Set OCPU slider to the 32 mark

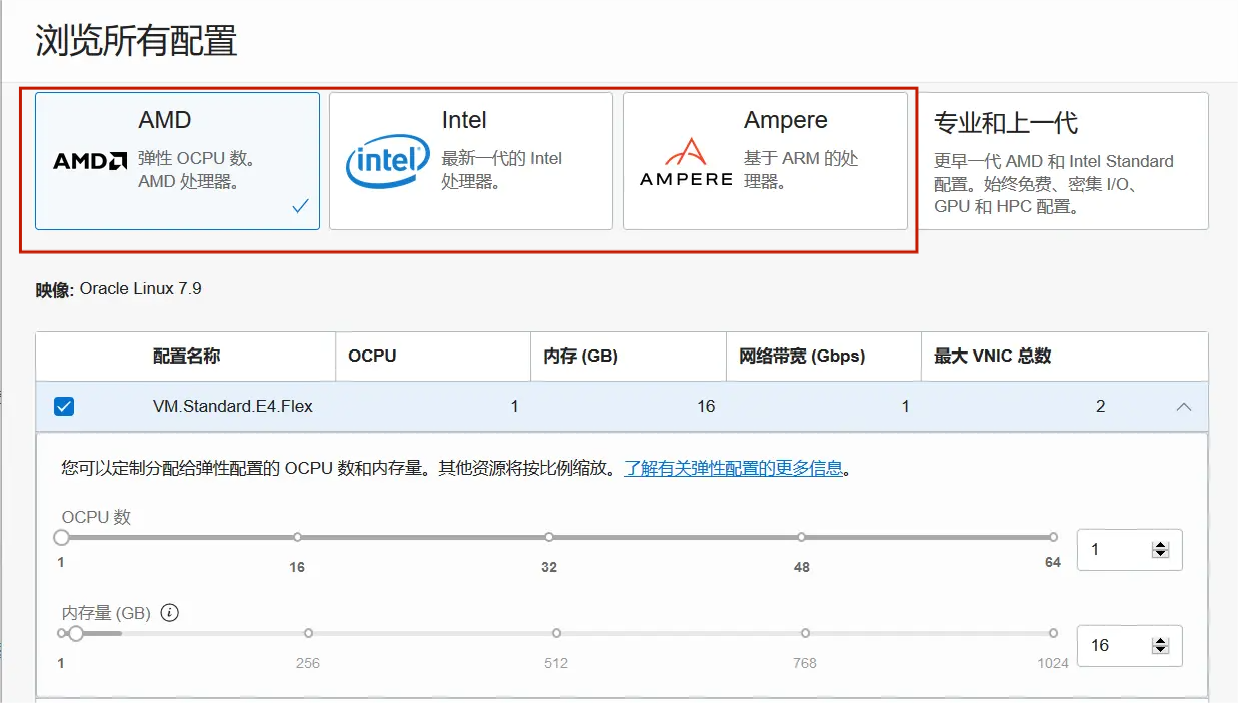coord(549,538)
